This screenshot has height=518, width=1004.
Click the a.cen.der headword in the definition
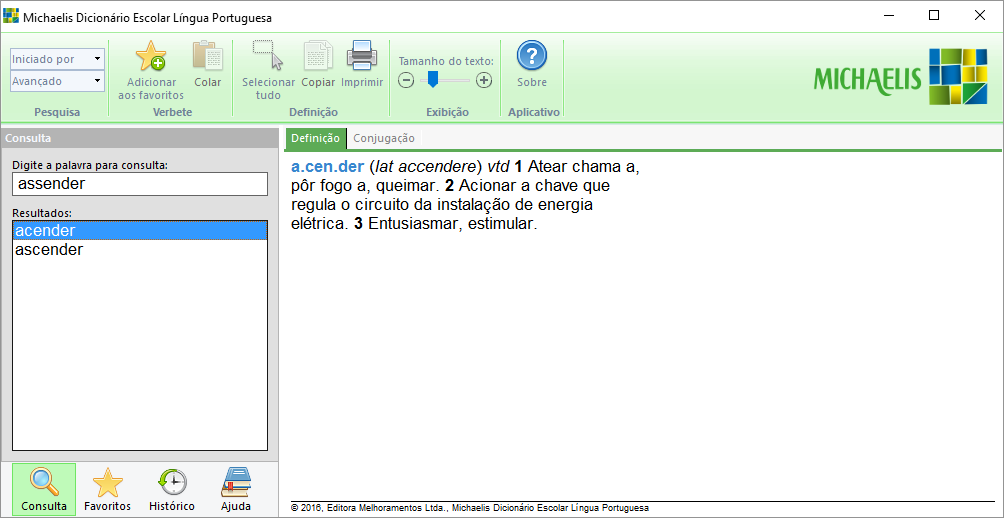327,167
